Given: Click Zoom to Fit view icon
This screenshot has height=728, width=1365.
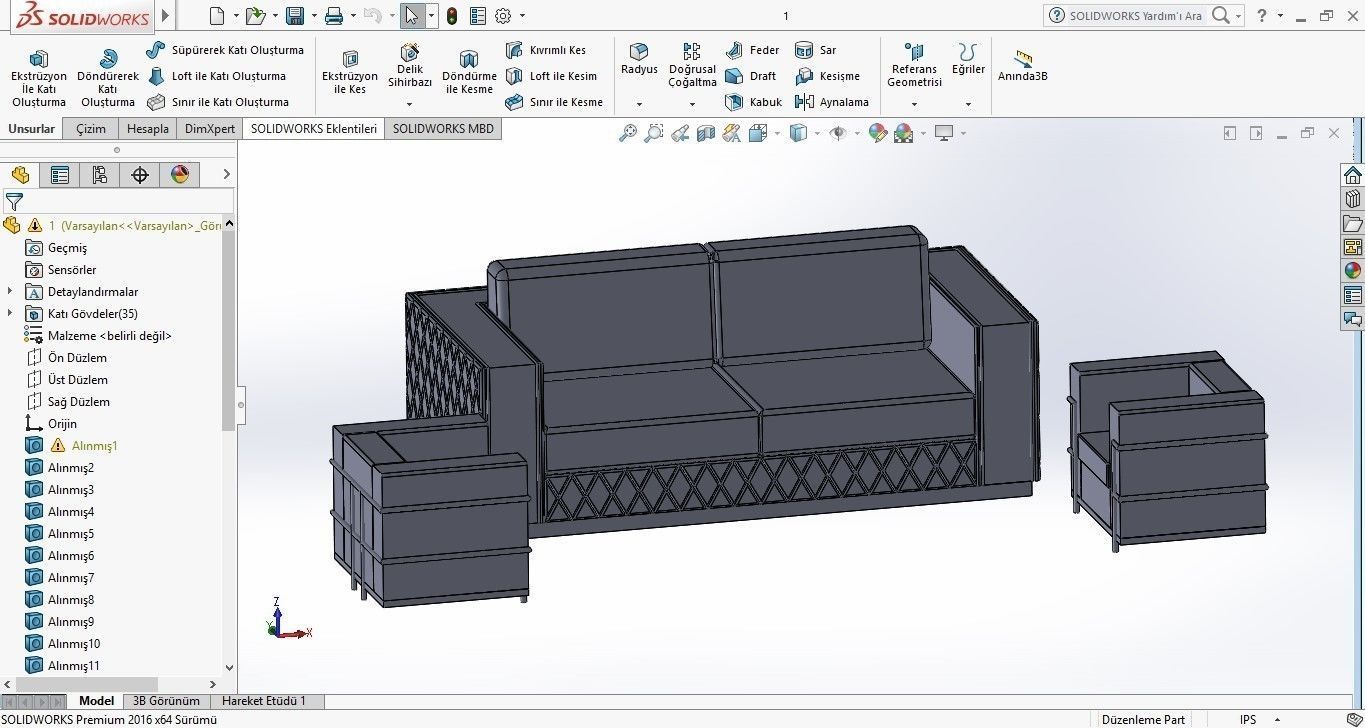Looking at the screenshot, I should click(628, 133).
